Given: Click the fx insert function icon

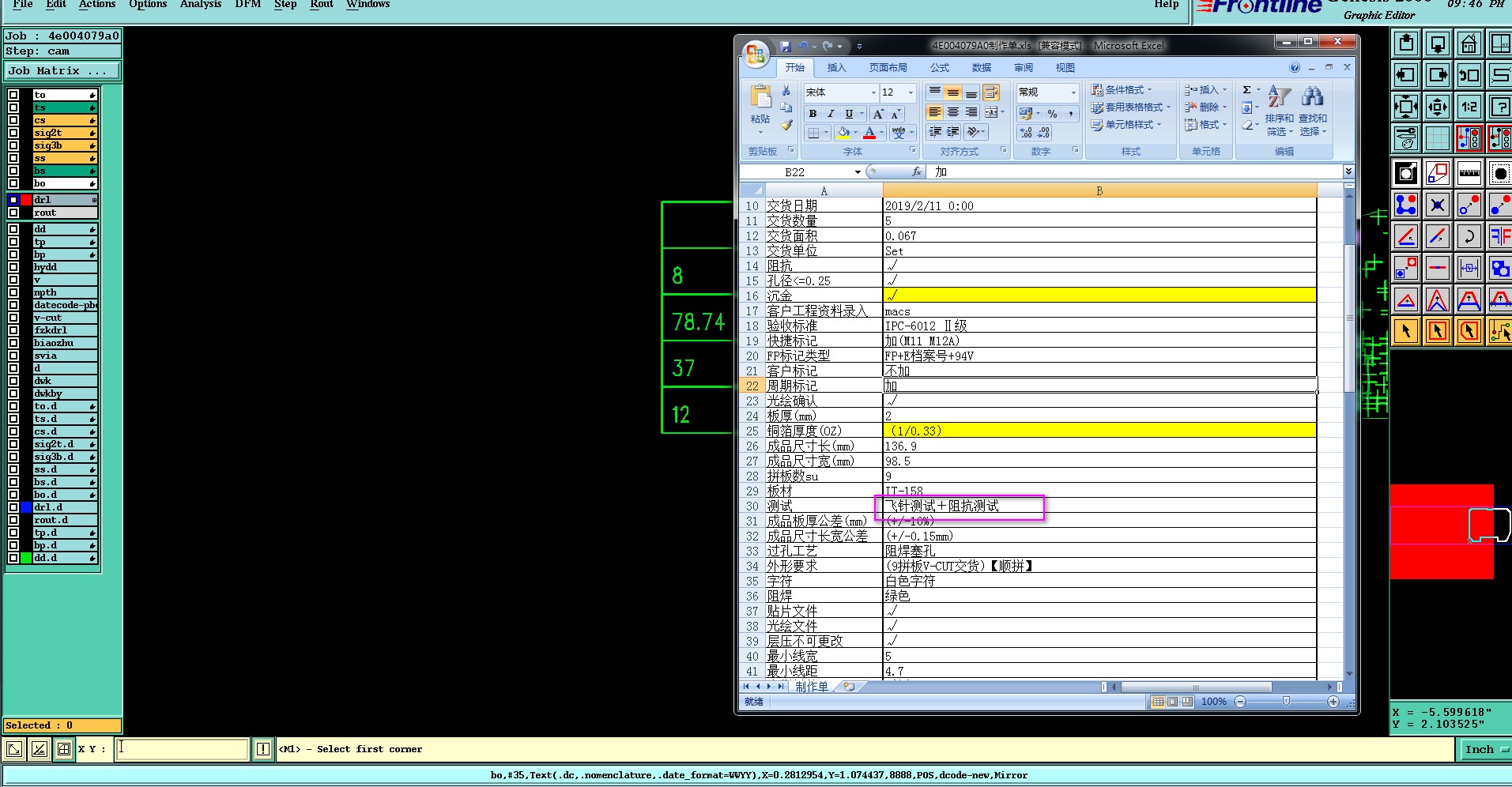Looking at the screenshot, I should [917, 171].
